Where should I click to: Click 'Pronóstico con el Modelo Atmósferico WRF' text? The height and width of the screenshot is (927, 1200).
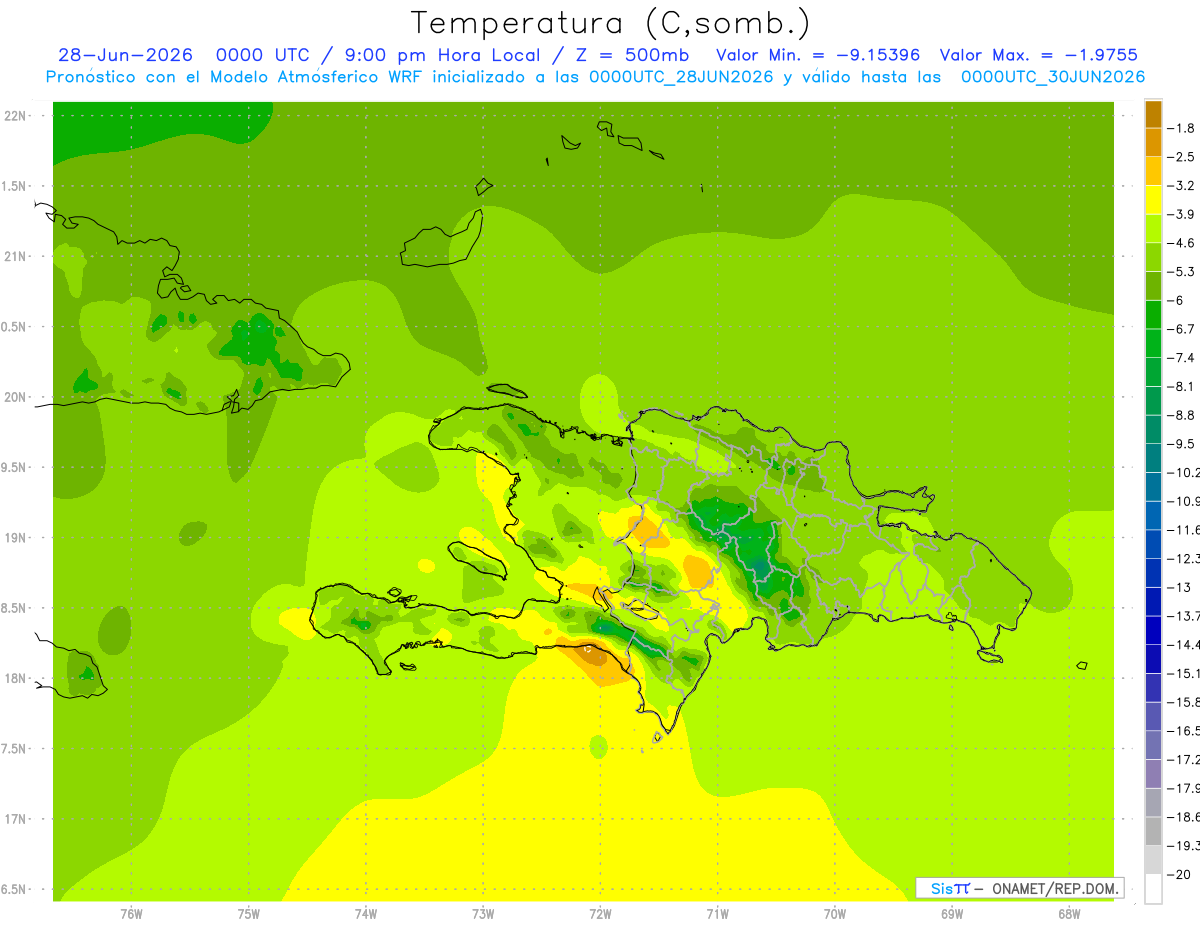235,77
